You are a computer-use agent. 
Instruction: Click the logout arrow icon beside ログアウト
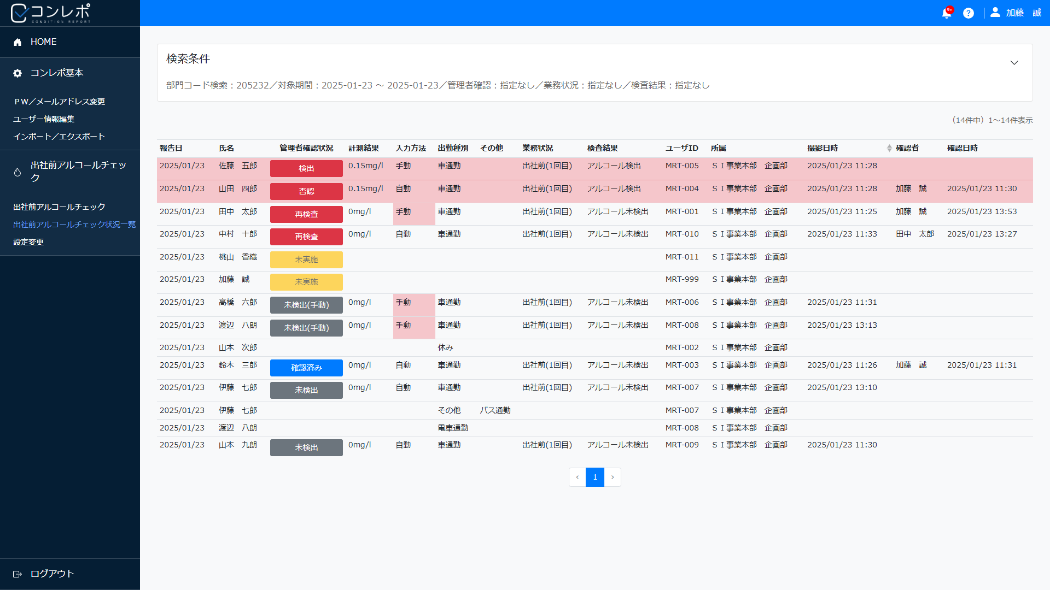(17, 574)
